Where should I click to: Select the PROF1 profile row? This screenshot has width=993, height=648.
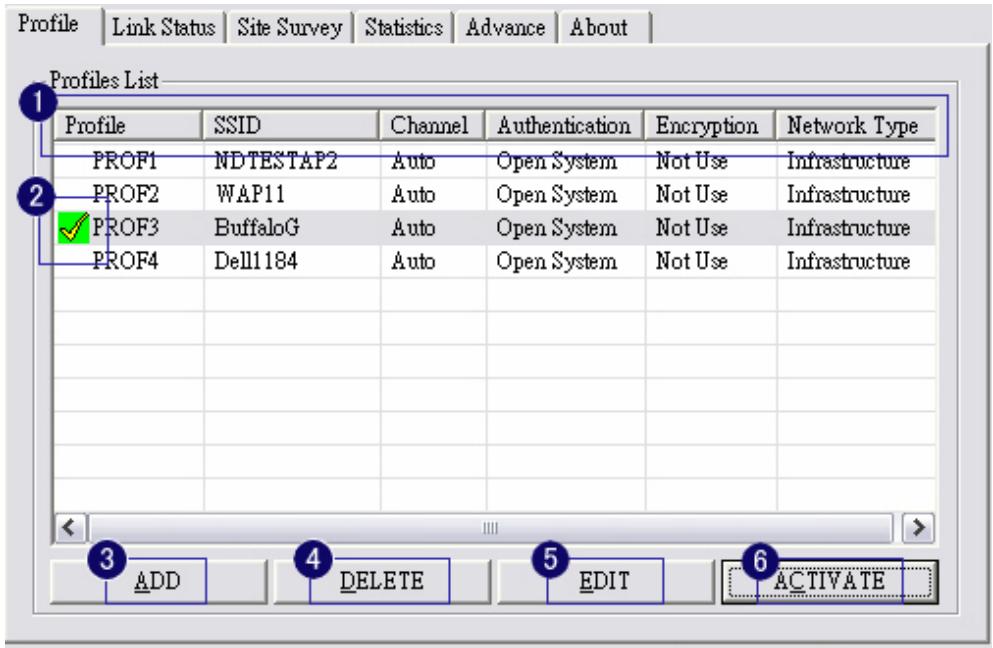[x=495, y=161]
